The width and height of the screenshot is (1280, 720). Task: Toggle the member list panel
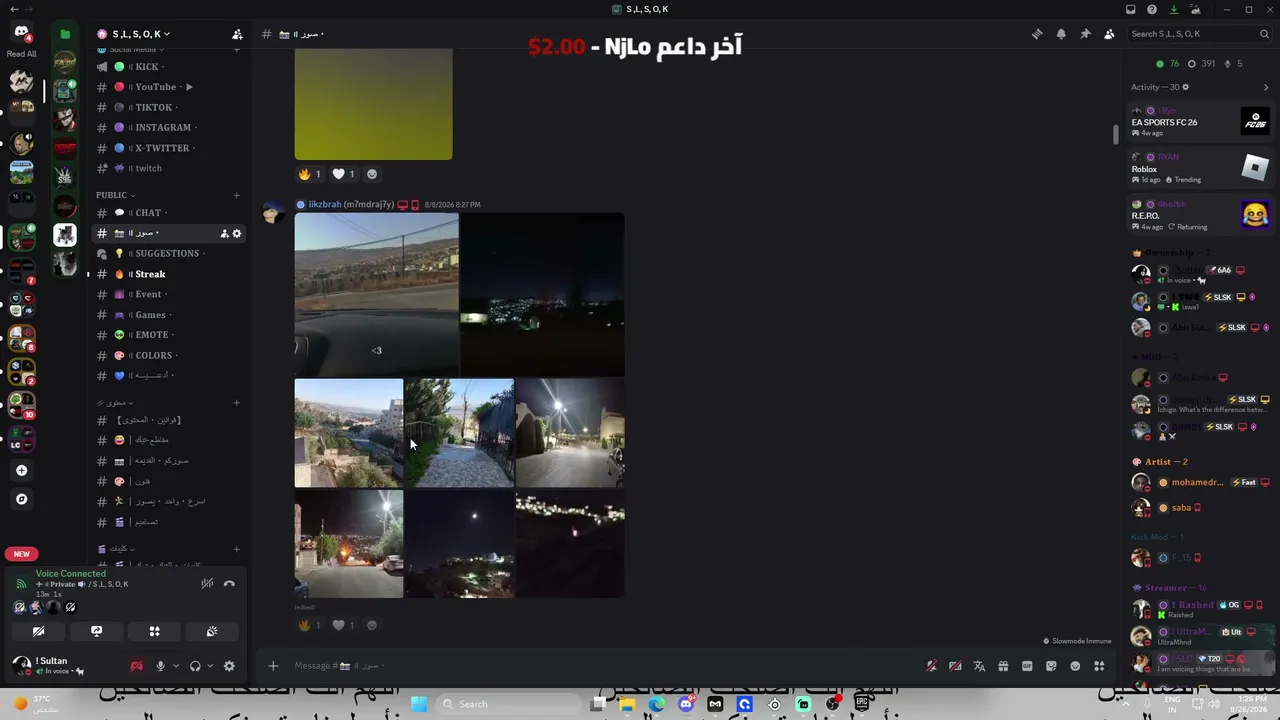tap(1109, 34)
